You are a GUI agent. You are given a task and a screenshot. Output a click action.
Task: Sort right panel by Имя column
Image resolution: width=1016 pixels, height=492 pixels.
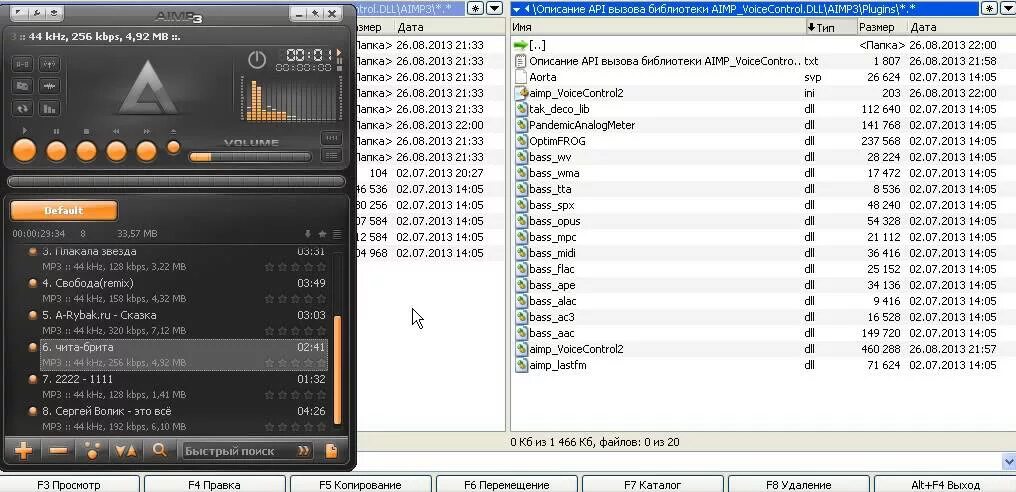[657, 27]
